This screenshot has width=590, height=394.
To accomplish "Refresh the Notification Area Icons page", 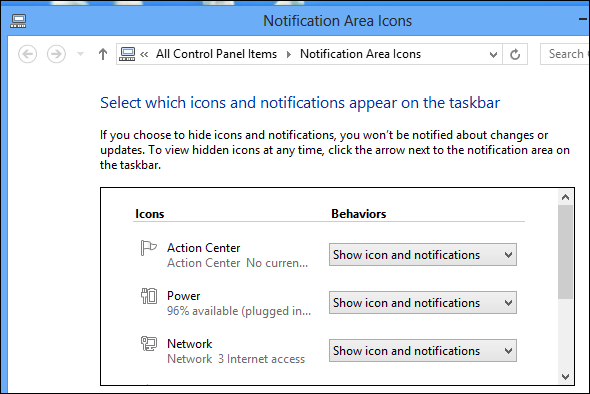I will click(515, 54).
